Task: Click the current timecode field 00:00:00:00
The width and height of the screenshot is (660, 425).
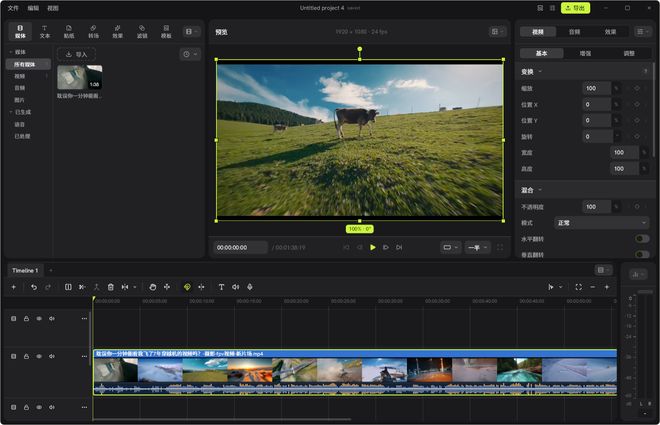Action: click(x=240, y=247)
